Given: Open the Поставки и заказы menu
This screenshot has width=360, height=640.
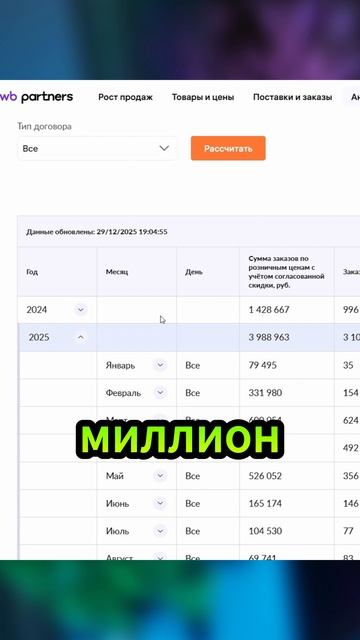Looking at the screenshot, I should tap(292, 97).
